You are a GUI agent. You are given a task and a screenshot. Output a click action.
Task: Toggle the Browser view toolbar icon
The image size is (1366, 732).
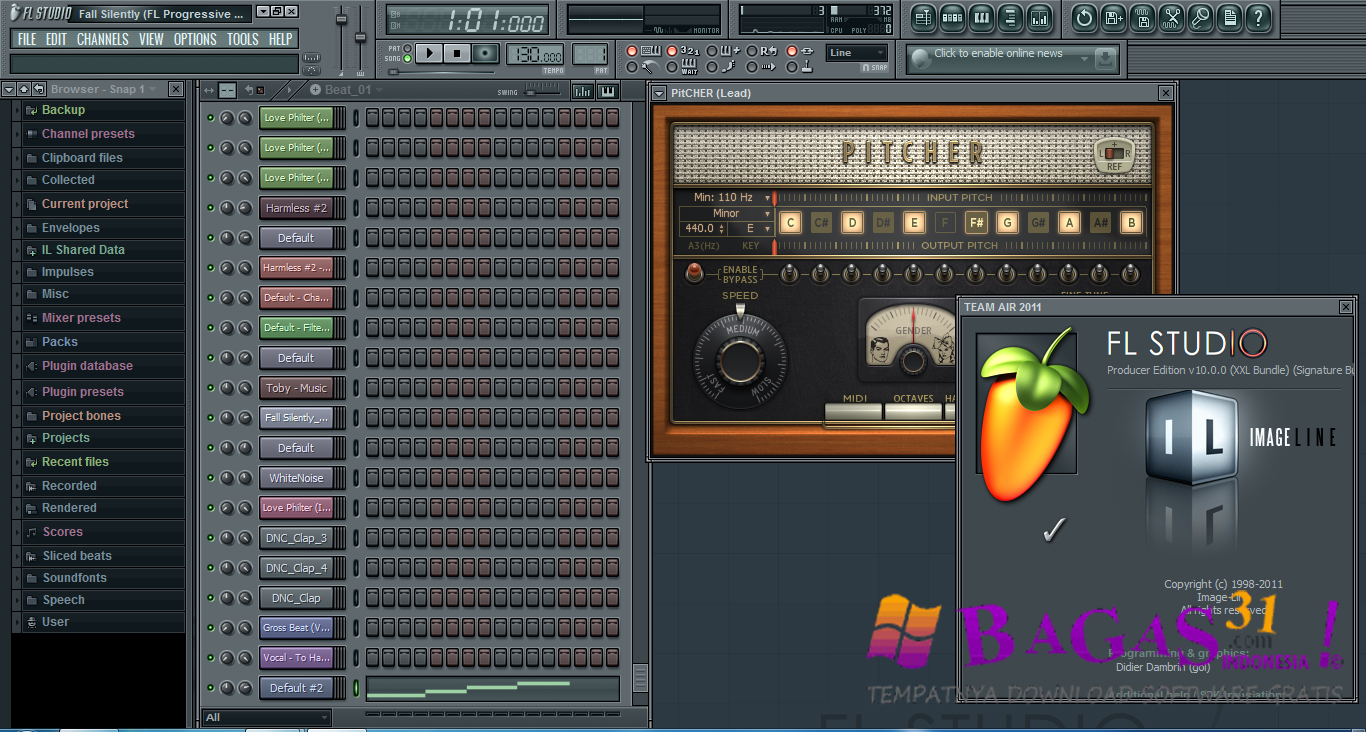1010,17
